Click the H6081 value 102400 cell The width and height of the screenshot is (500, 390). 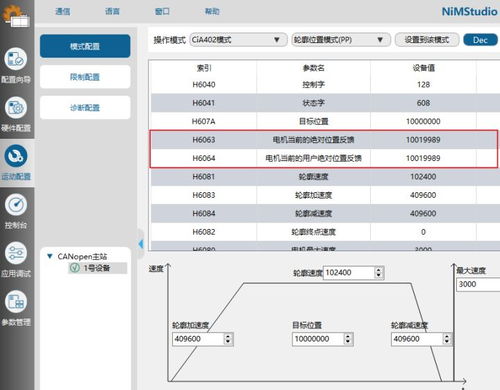[x=423, y=177]
